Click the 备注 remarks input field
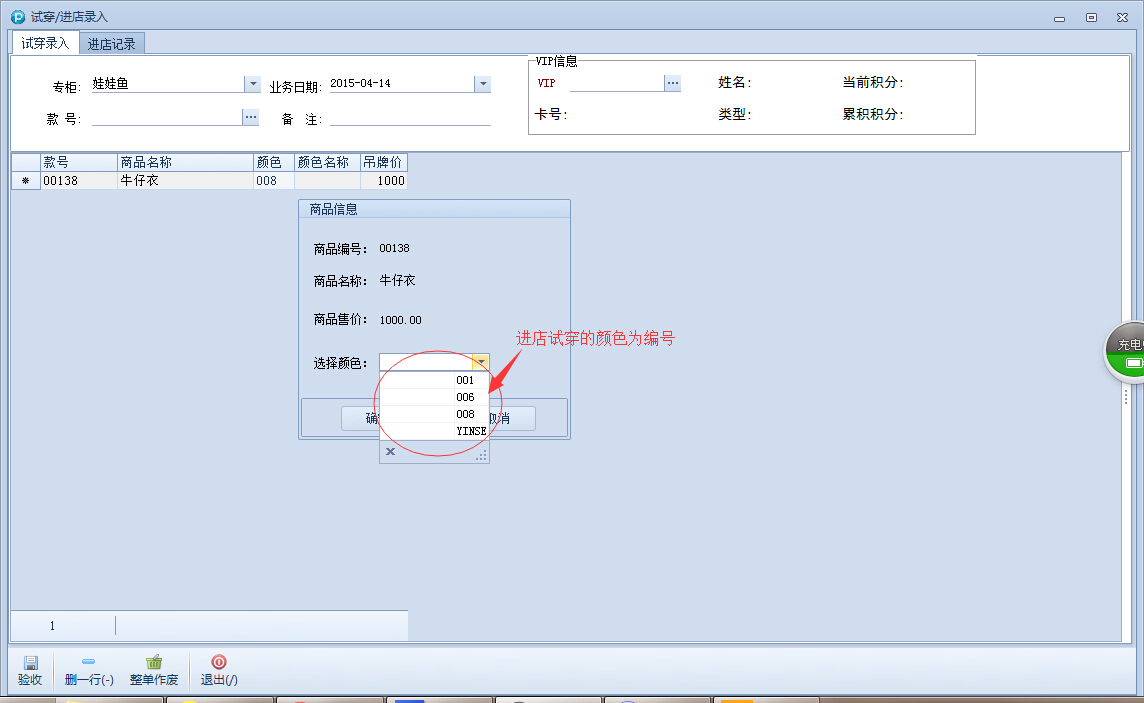This screenshot has width=1144, height=703. tap(410, 118)
